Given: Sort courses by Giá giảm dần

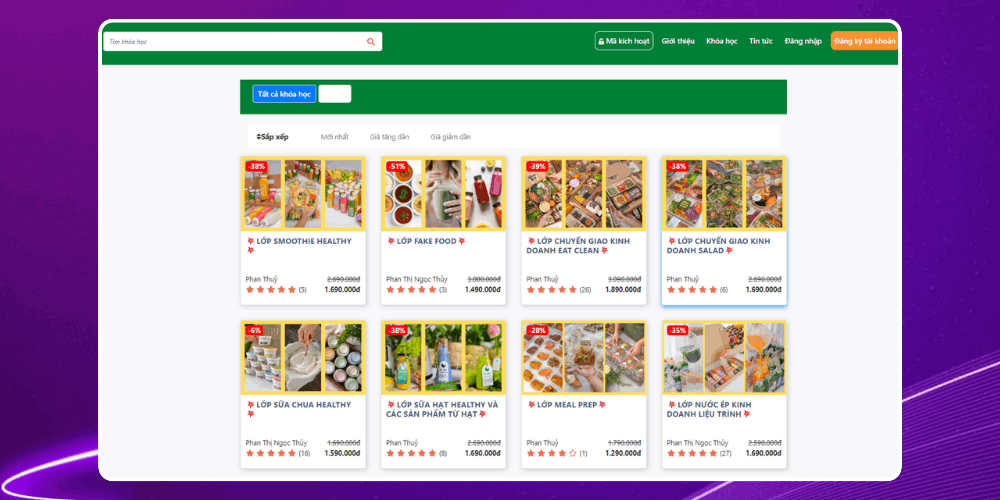Looking at the screenshot, I should click(450, 137).
